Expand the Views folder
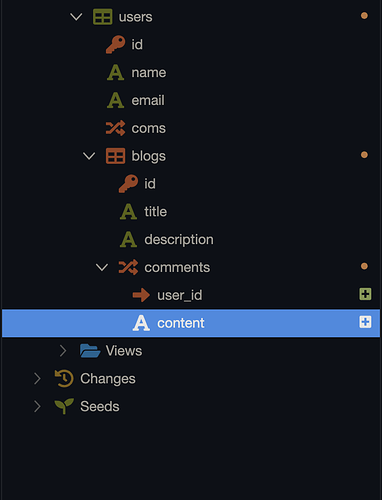Image resolution: width=382 pixels, height=500 pixels. (x=63, y=351)
